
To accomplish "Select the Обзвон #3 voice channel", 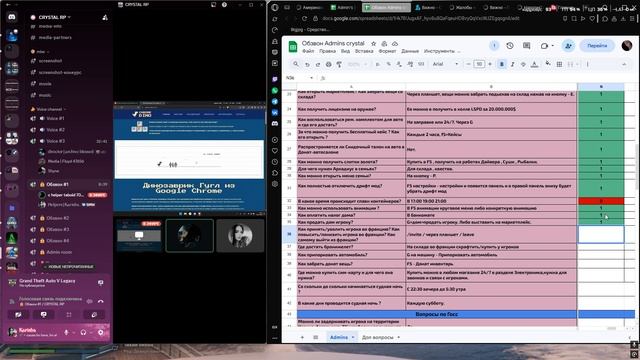I will [57, 229].
